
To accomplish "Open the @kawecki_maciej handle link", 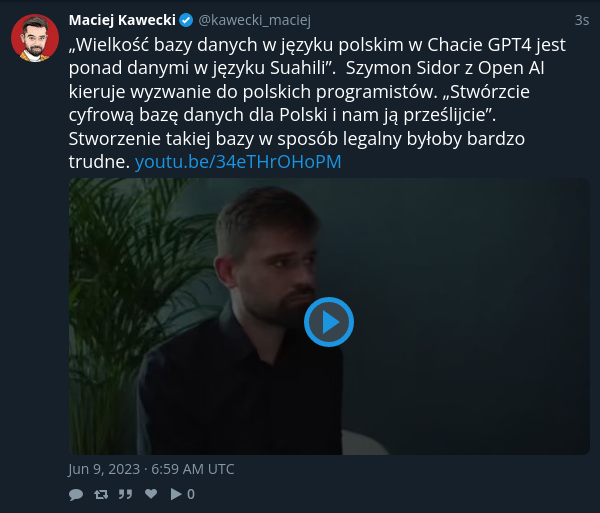I will pos(254,20).
